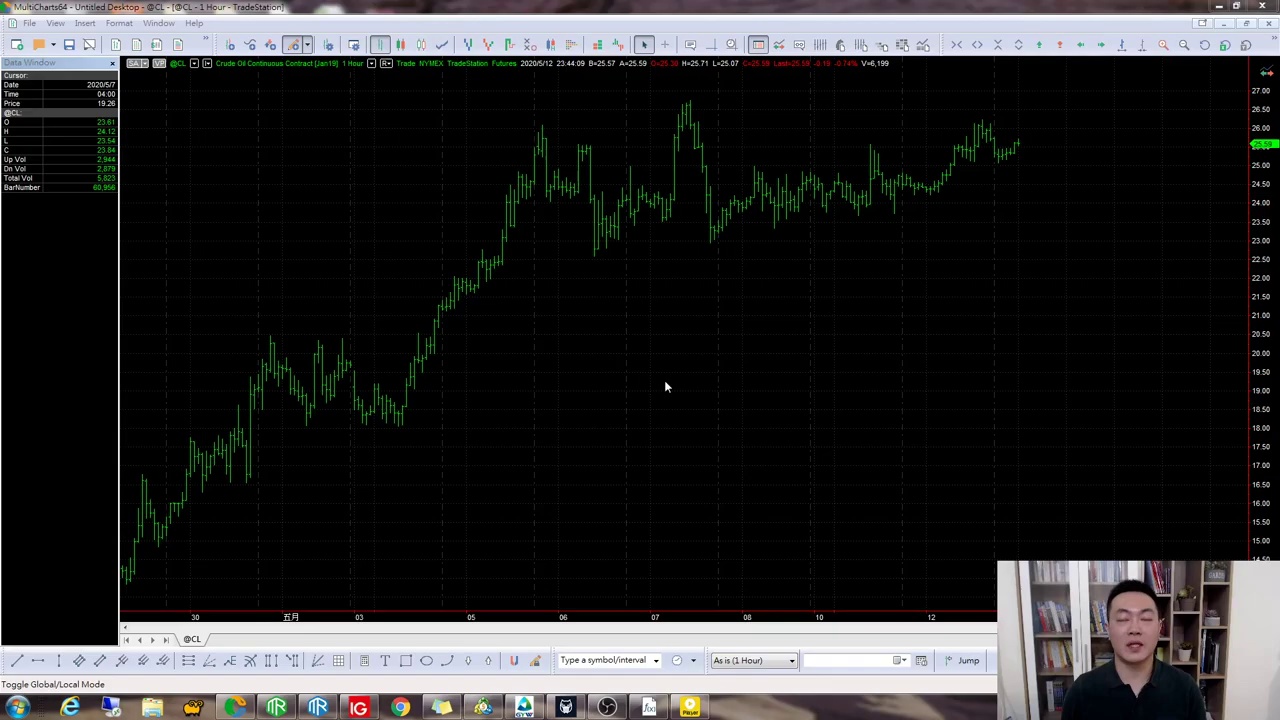
Task: Click the red up arrow icon
Action: pos(1060,45)
